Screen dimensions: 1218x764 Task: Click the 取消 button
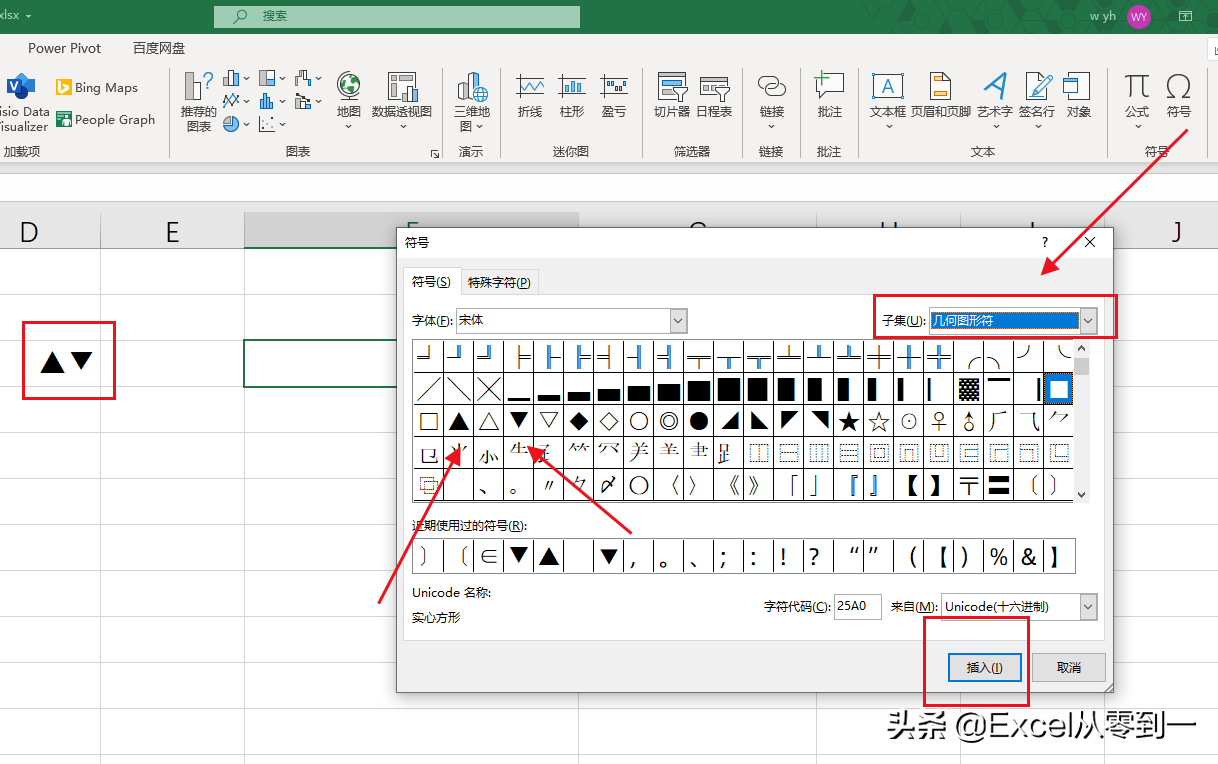1069,667
